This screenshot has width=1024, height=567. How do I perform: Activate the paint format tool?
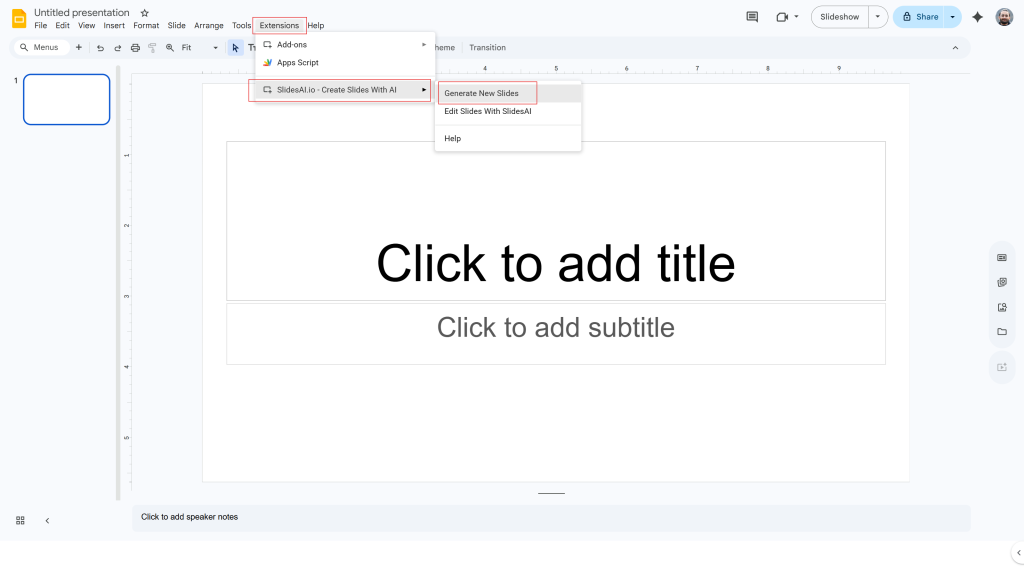click(x=152, y=48)
